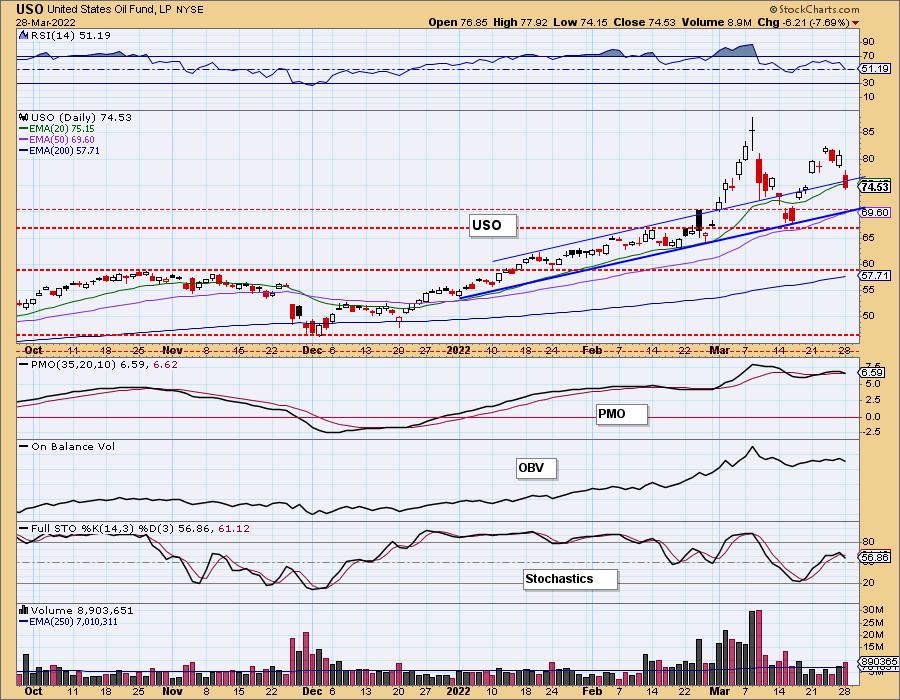
Task: Click the 57.71 price axis tag
Action: tap(875, 275)
